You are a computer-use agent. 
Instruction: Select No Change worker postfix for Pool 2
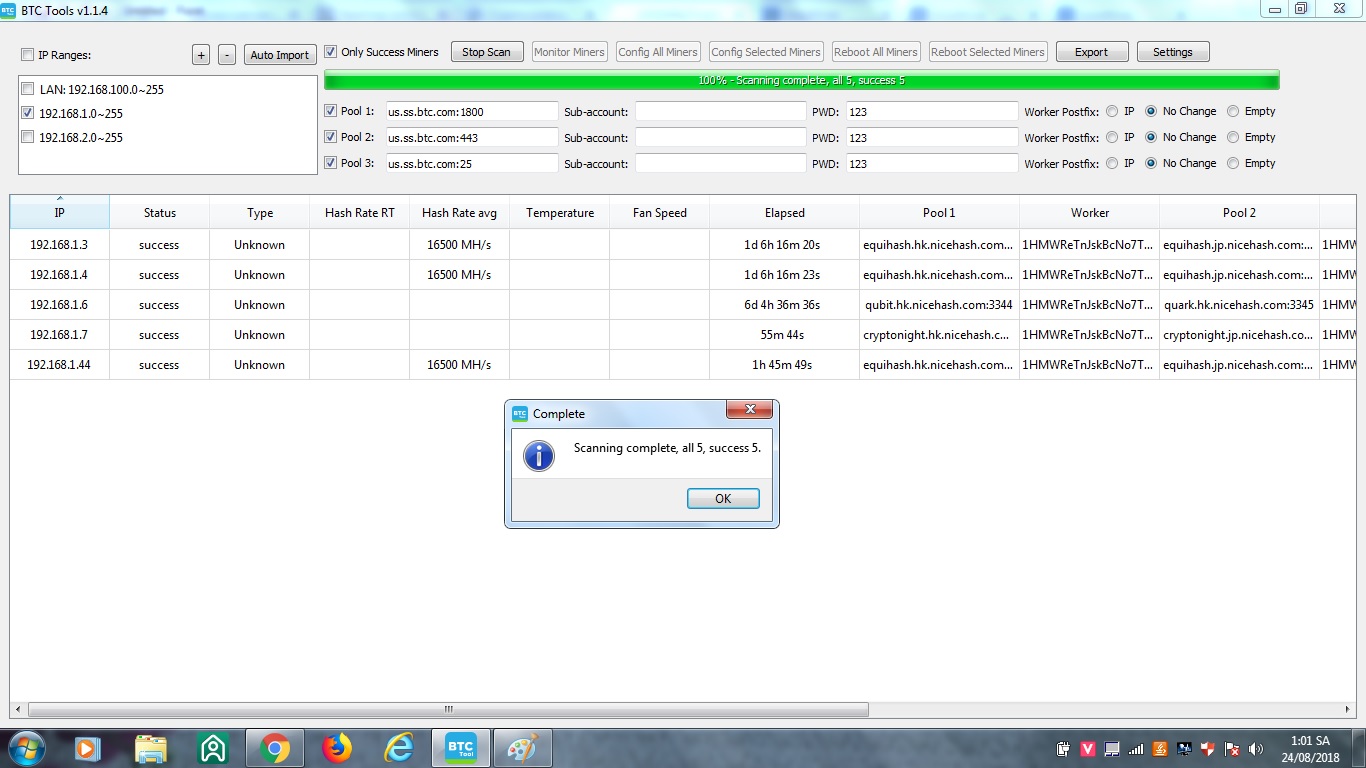point(1150,137)
